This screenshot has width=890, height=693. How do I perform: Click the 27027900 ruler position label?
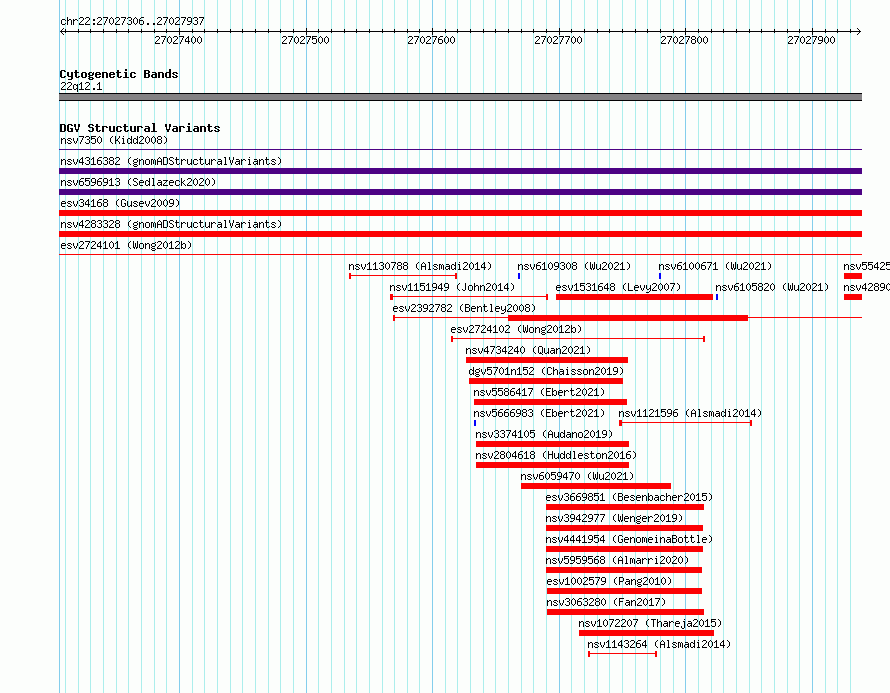click(812, 40)
